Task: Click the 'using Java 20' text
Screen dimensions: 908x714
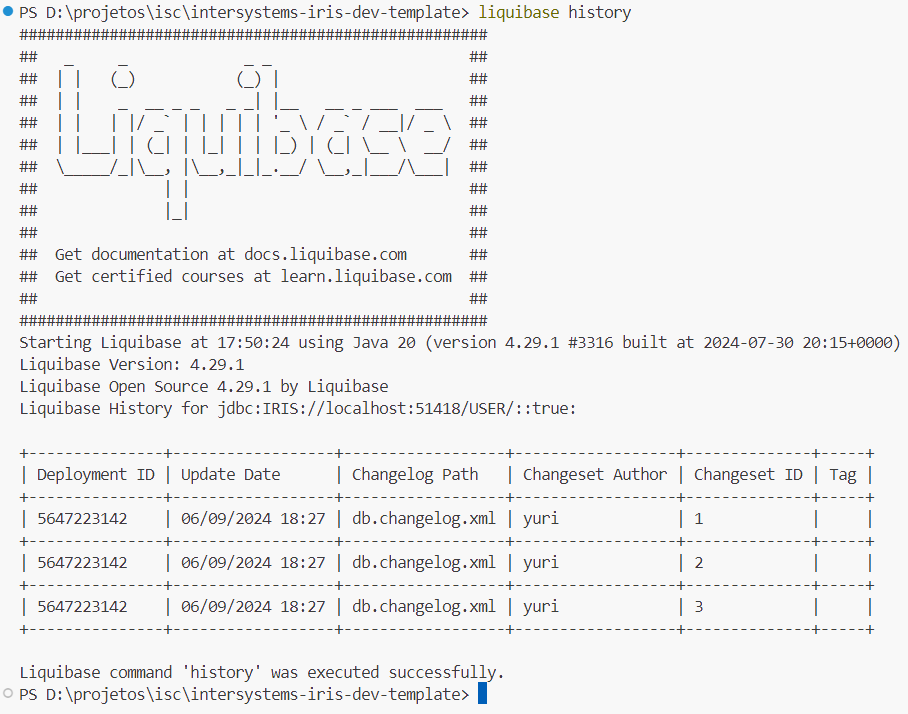Action: (x=357, y=342)
